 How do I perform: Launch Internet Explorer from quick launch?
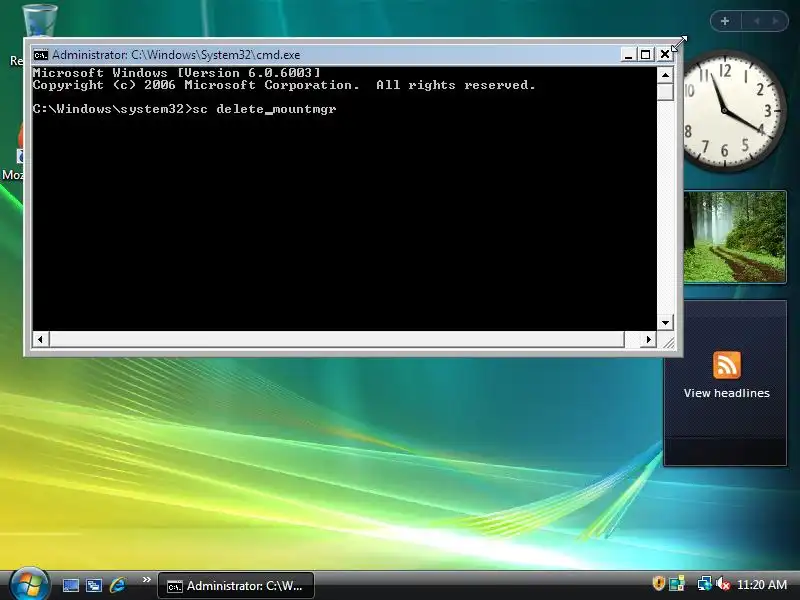[118, 585]
